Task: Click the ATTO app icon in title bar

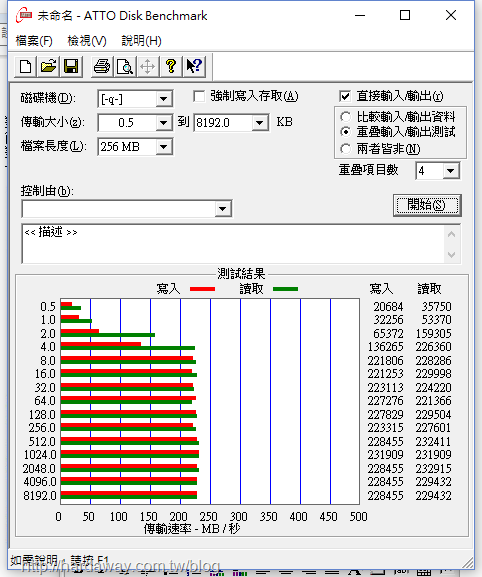Action: coord(24,15)
